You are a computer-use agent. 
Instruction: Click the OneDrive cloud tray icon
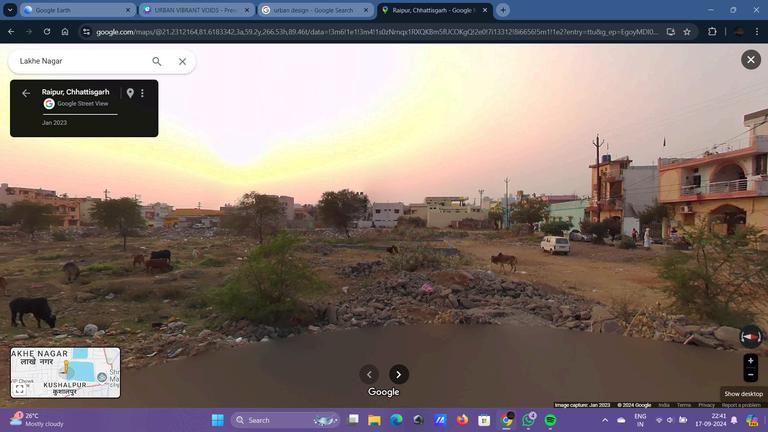tap(621, 420)
